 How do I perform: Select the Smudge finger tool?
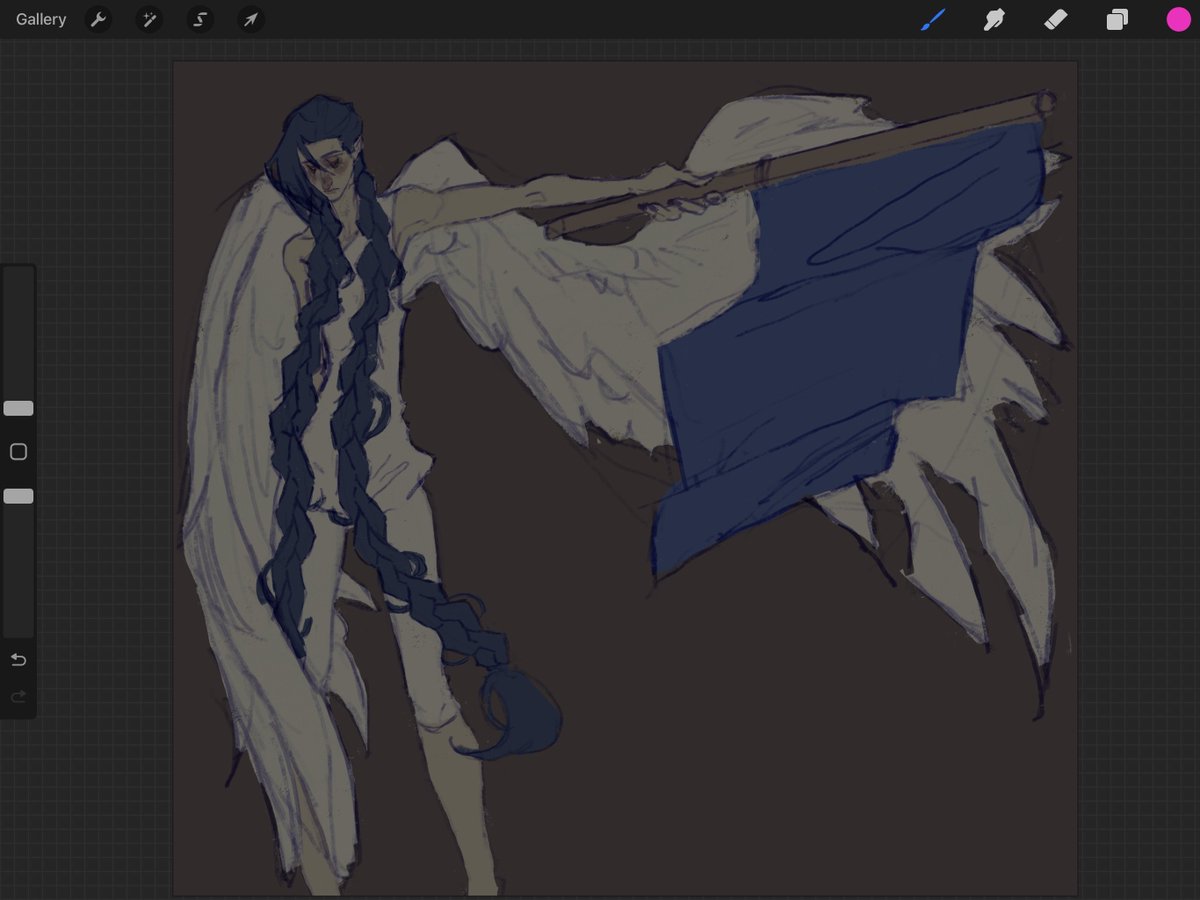pyautogui.click(x=994, y=19)
